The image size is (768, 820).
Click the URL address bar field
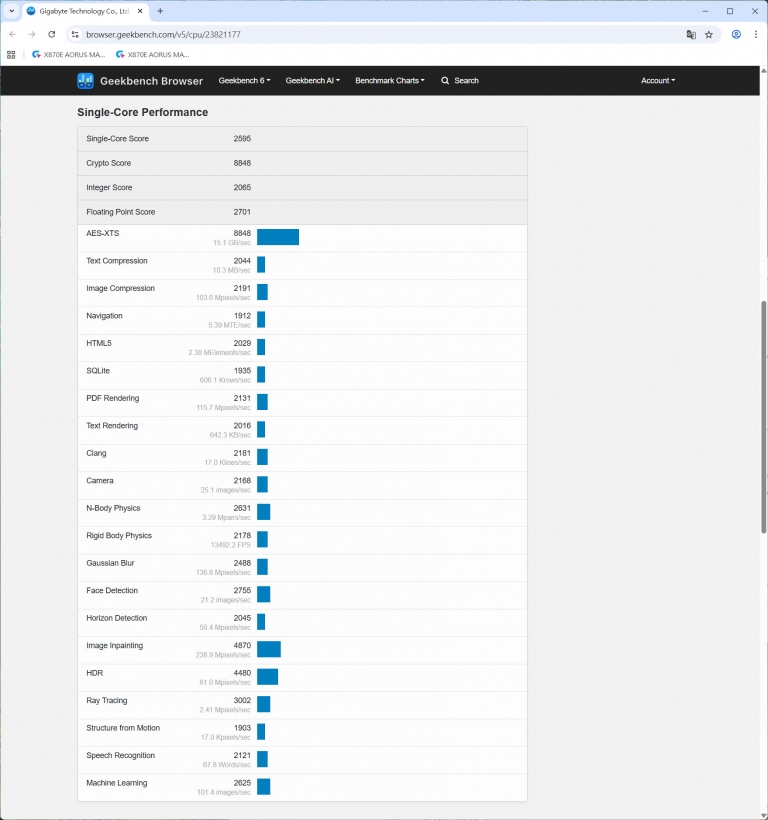[380, 34]
